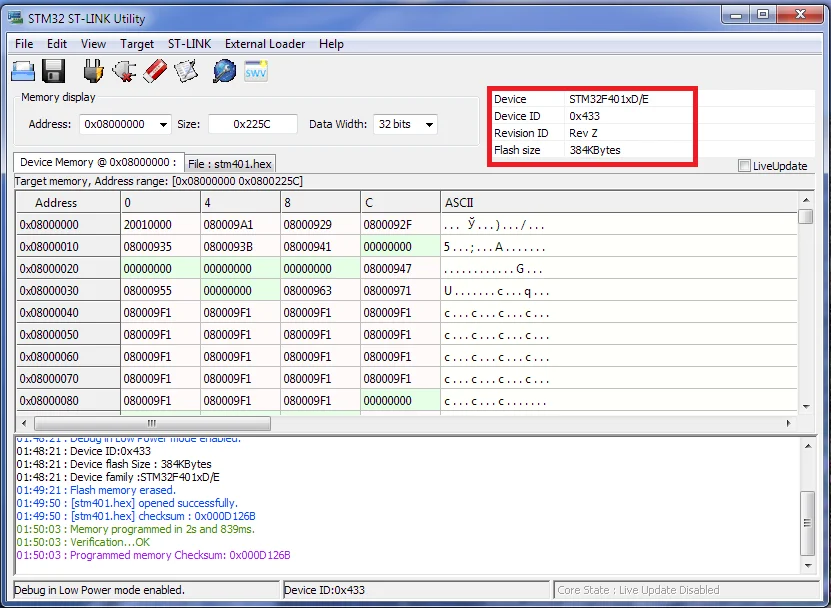Click log panel scroll up arrow
831x608 pixels.
(808, 446)
